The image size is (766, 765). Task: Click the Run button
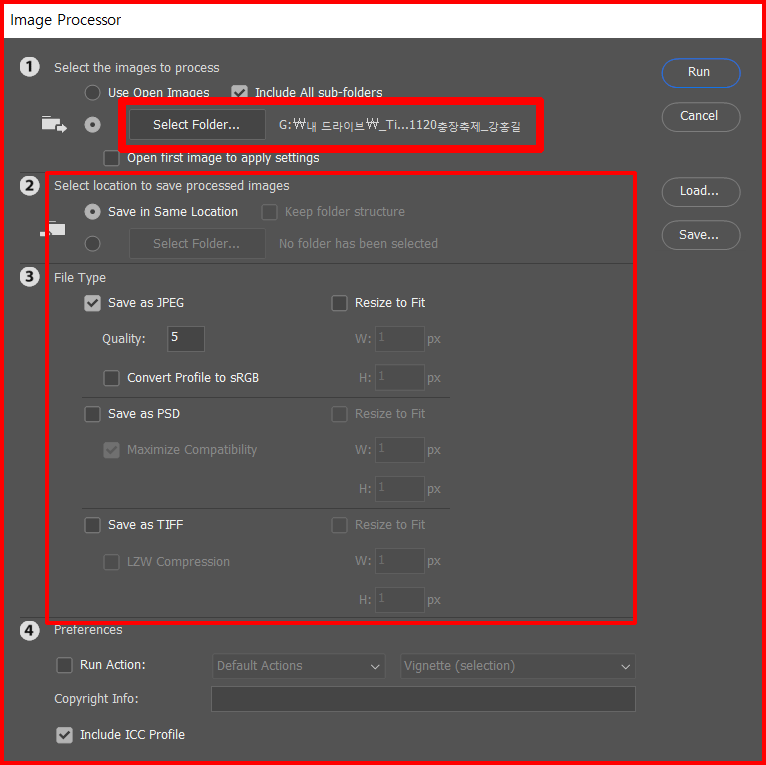[701, 73]
